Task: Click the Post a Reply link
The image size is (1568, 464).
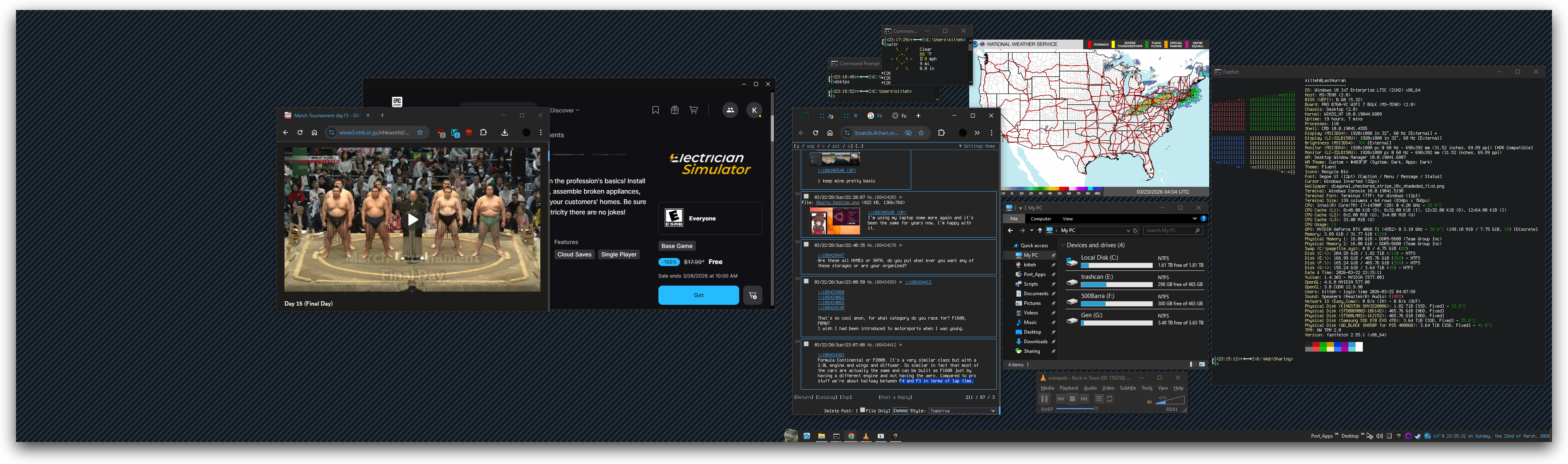Action: pyautogui.click(x=895, y=397)
